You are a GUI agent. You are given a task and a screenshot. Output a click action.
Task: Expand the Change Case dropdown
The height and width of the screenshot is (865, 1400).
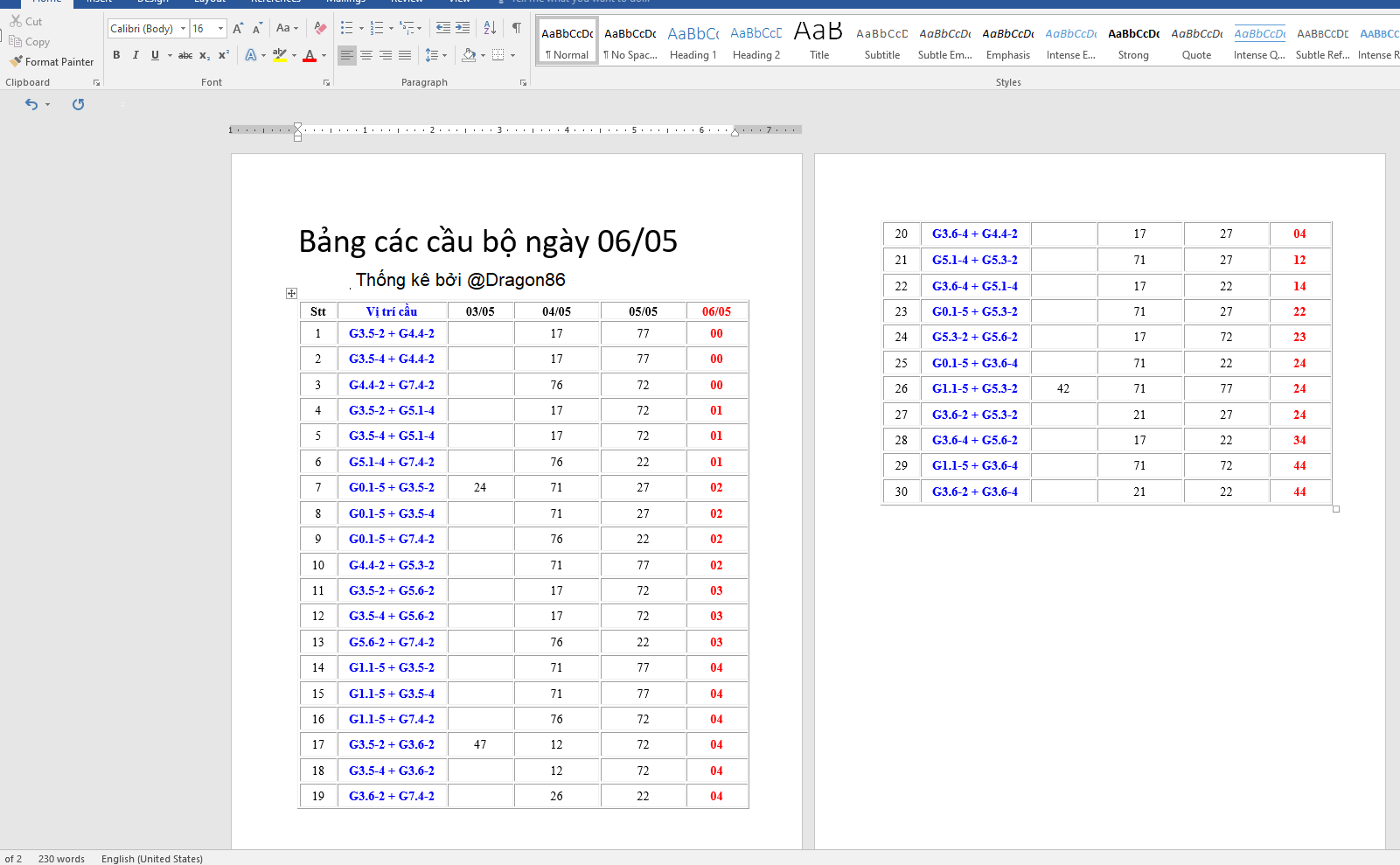click(x=287, y=28)
